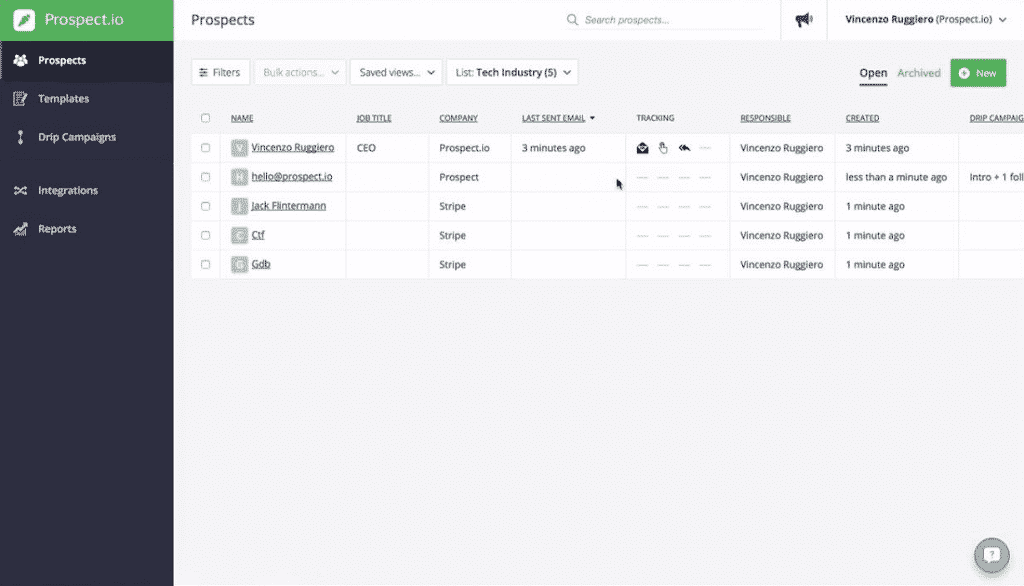
Task: Open the Templates section from sidebar
Action: coord(62,98)
